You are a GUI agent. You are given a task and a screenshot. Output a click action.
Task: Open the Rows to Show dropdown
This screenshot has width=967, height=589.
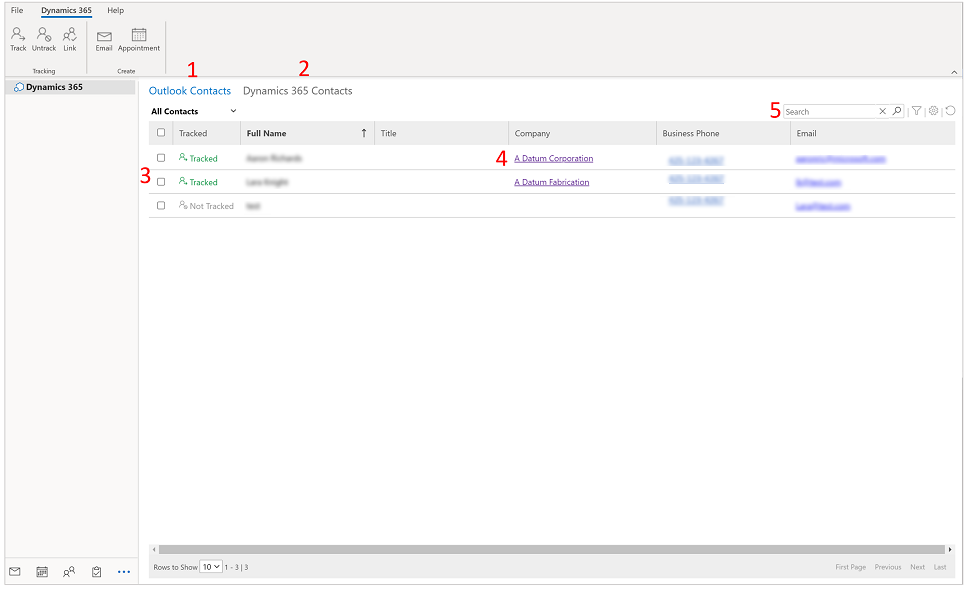(211, 567)
